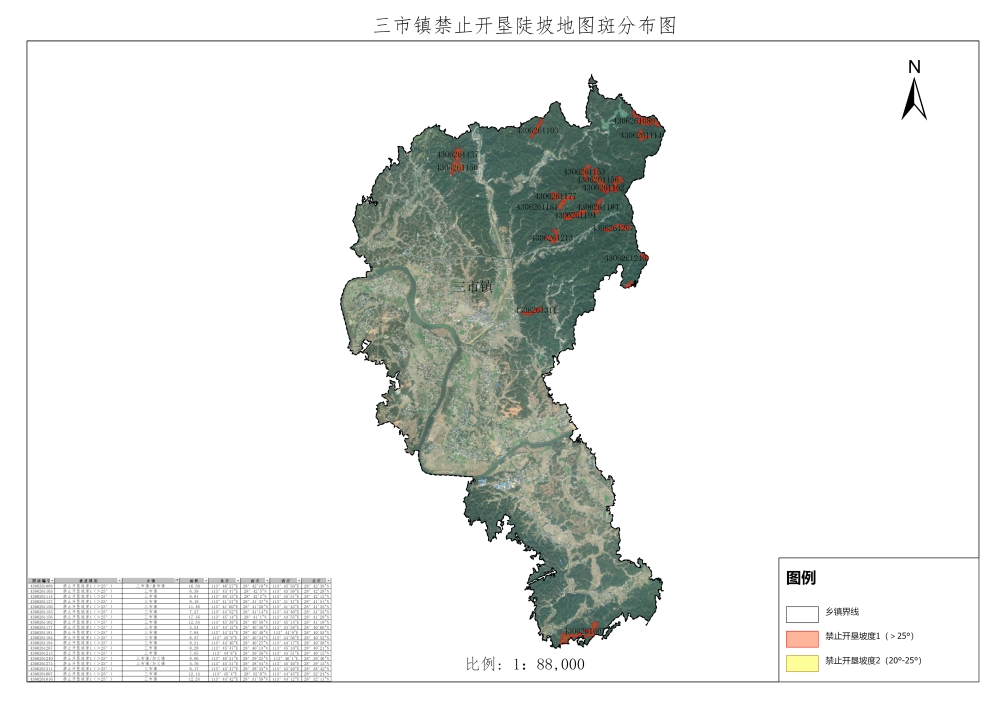This screenshot has width=1000, height=707.
Task: Click the red patch labeled 4306261311
Action: pyautogui.click(x=536, y=311)
